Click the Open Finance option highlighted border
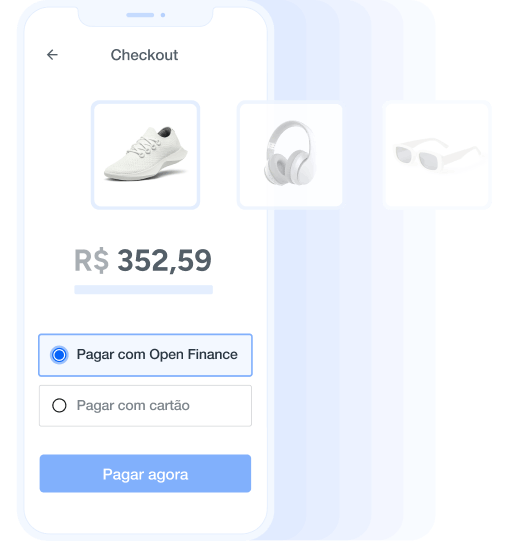Viewport: 509px width, 541px height. 145,355
